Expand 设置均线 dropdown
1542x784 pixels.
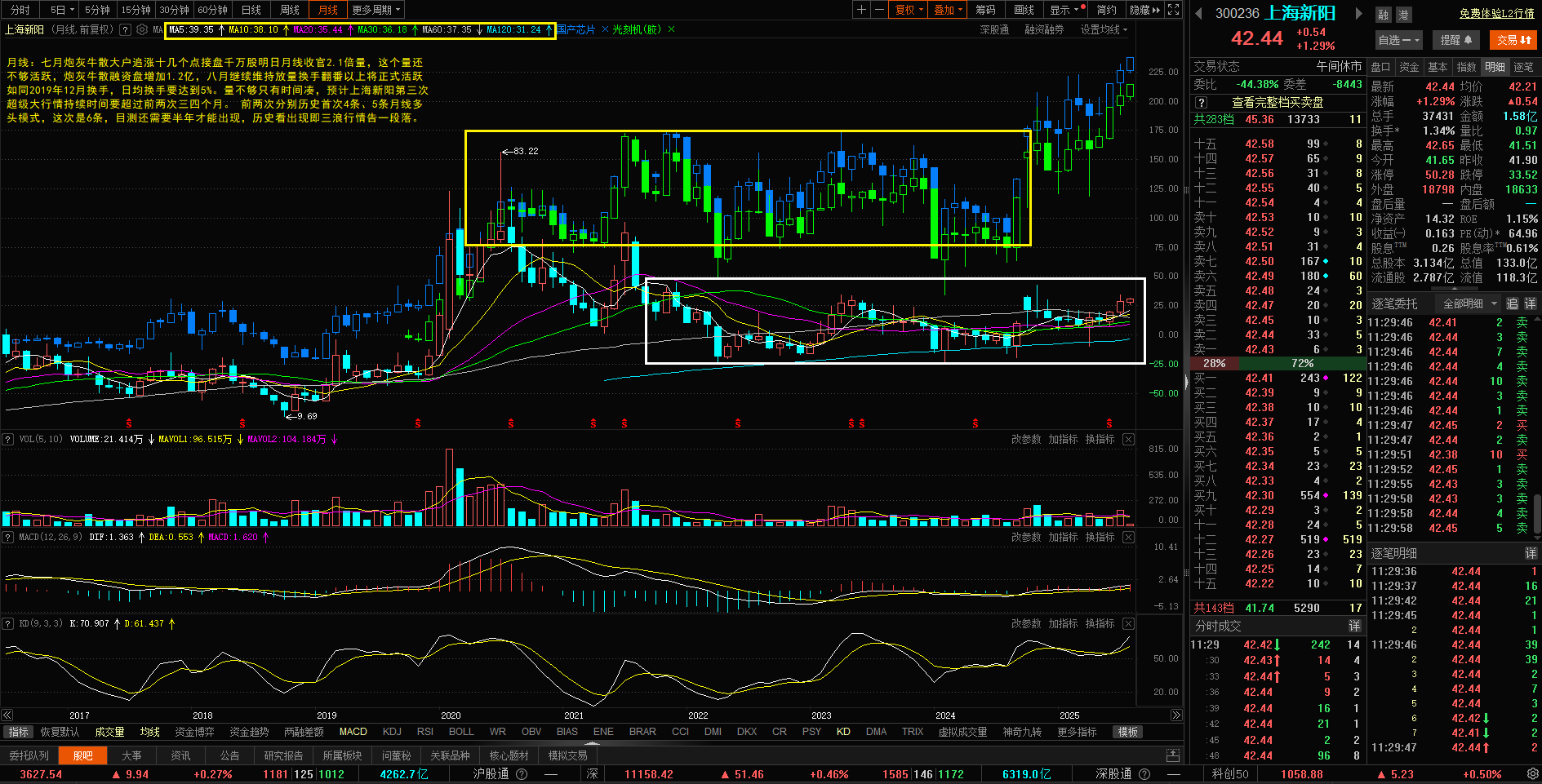coord(1104,29)
